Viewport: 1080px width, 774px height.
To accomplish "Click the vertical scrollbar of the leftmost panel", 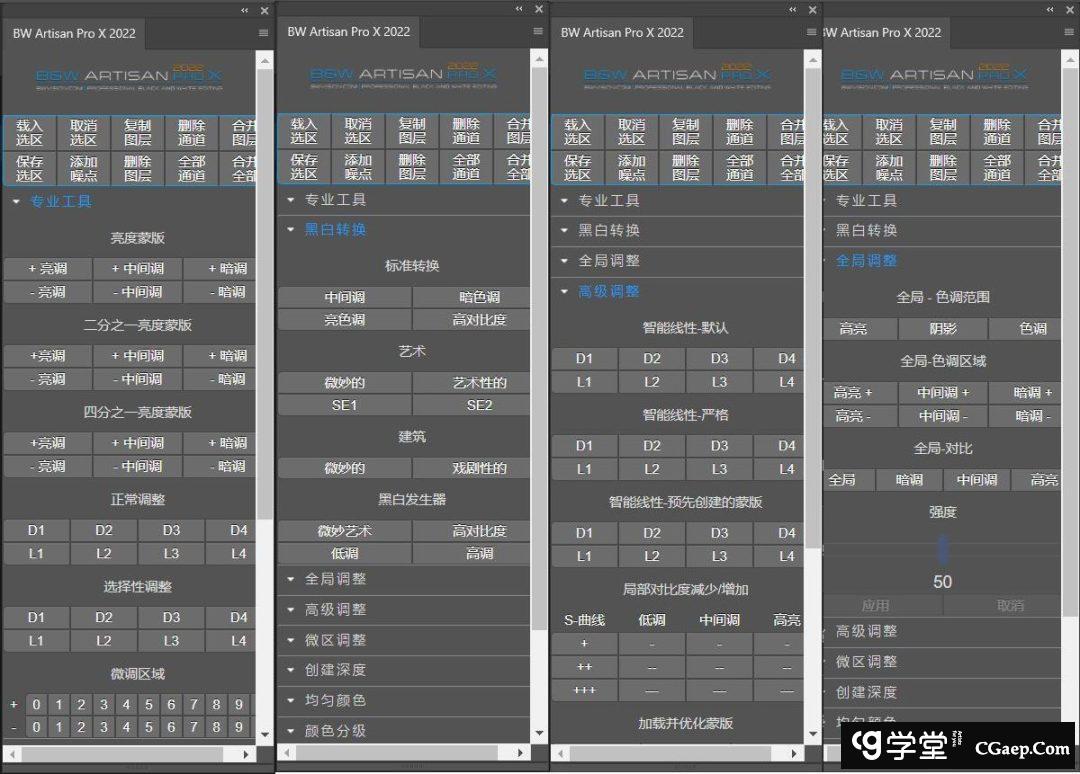I will 265,300.
